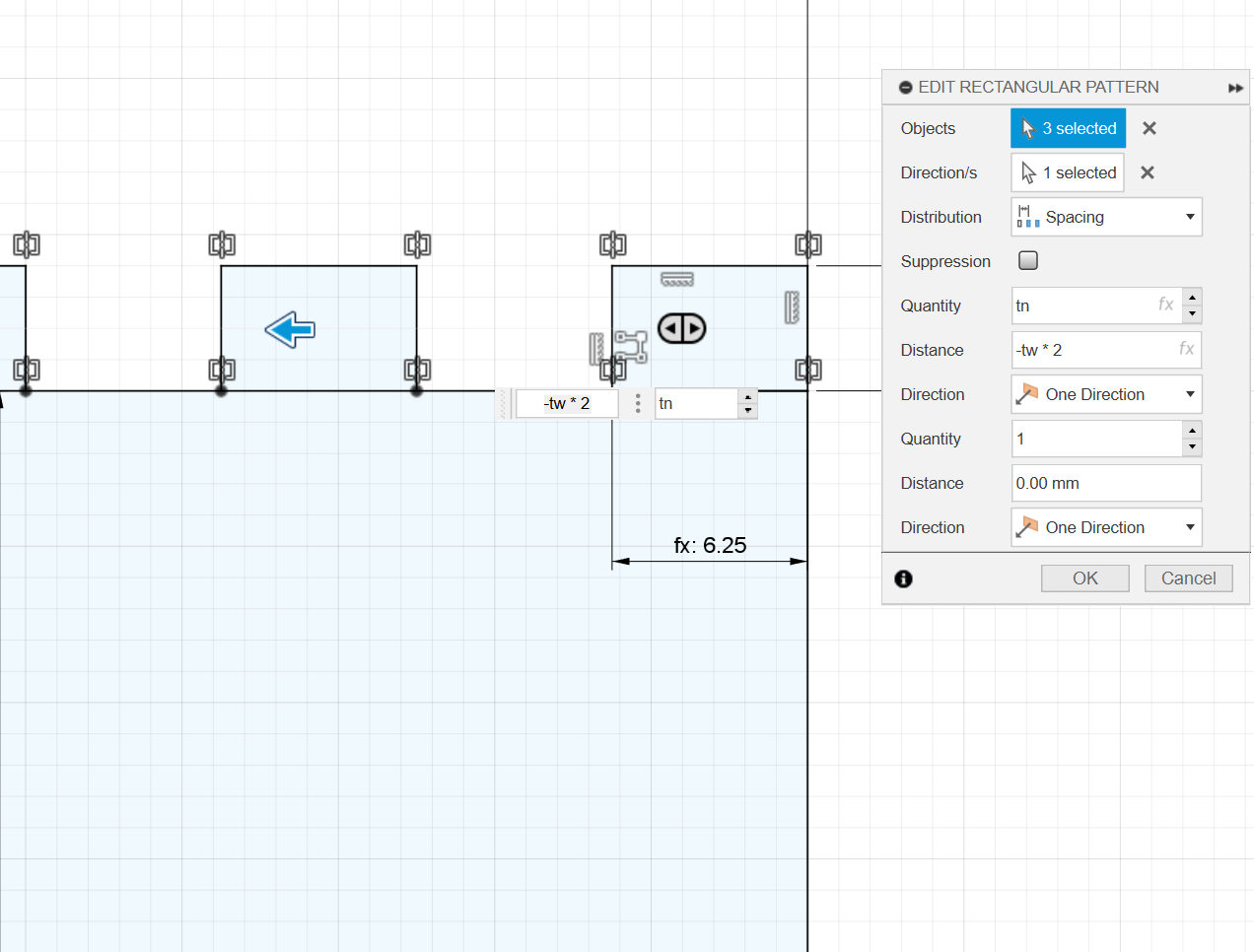
Task: Click the vertical constraint icon near right edge
Action: coord(791,307)
